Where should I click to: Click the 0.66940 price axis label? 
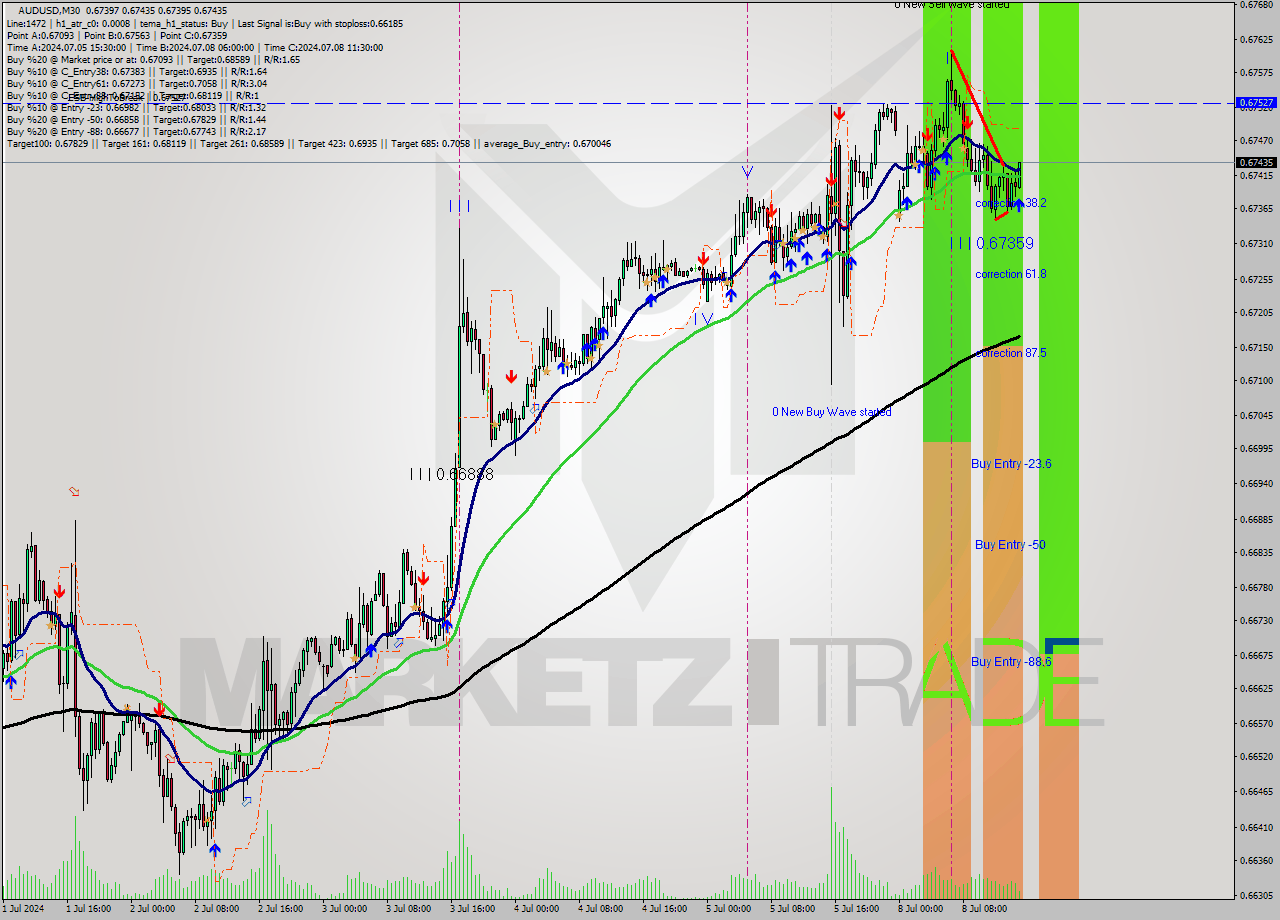pyautogui.click(x=1256, y=484)
